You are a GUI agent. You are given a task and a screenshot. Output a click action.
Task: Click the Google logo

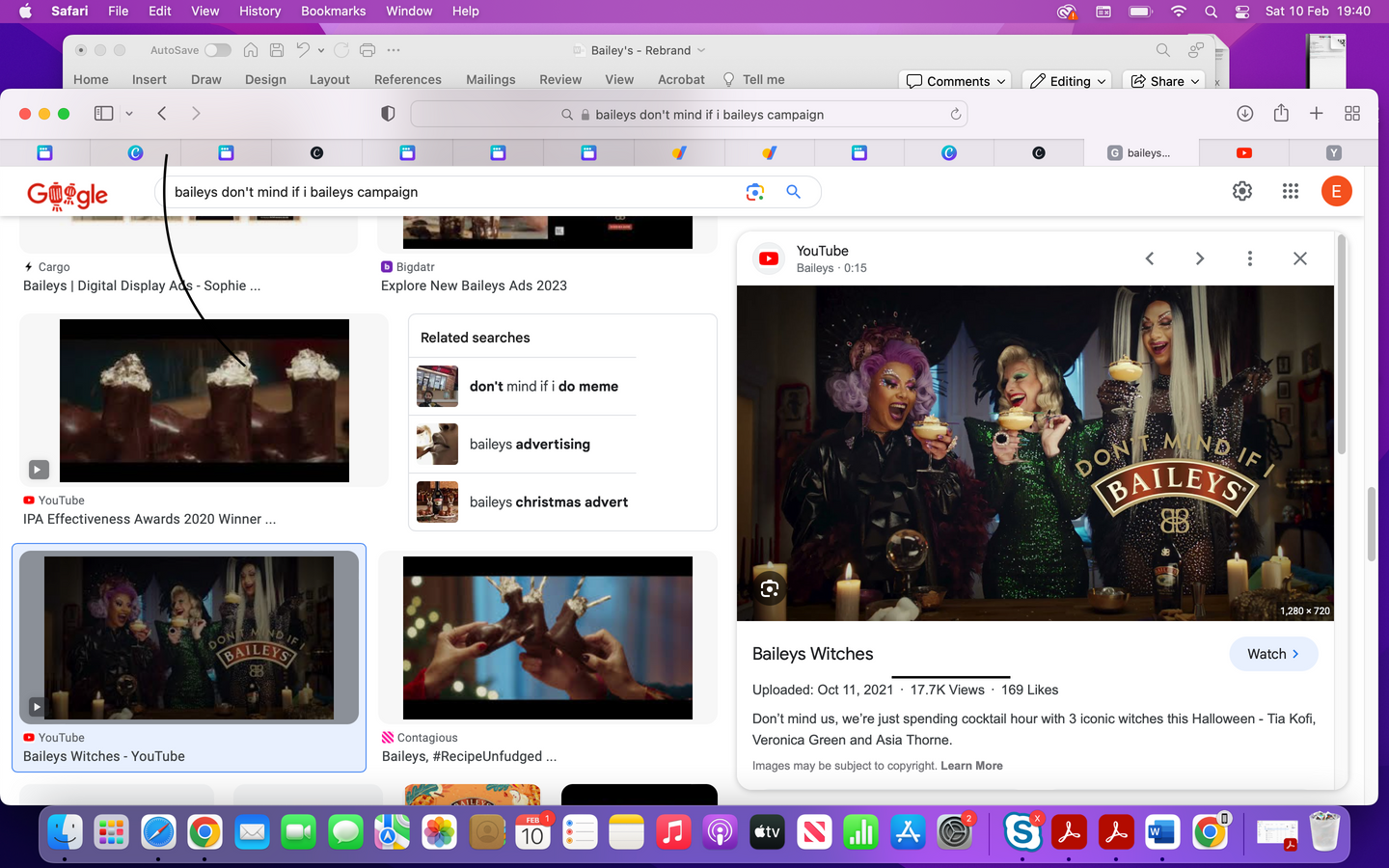coord(68,195)
